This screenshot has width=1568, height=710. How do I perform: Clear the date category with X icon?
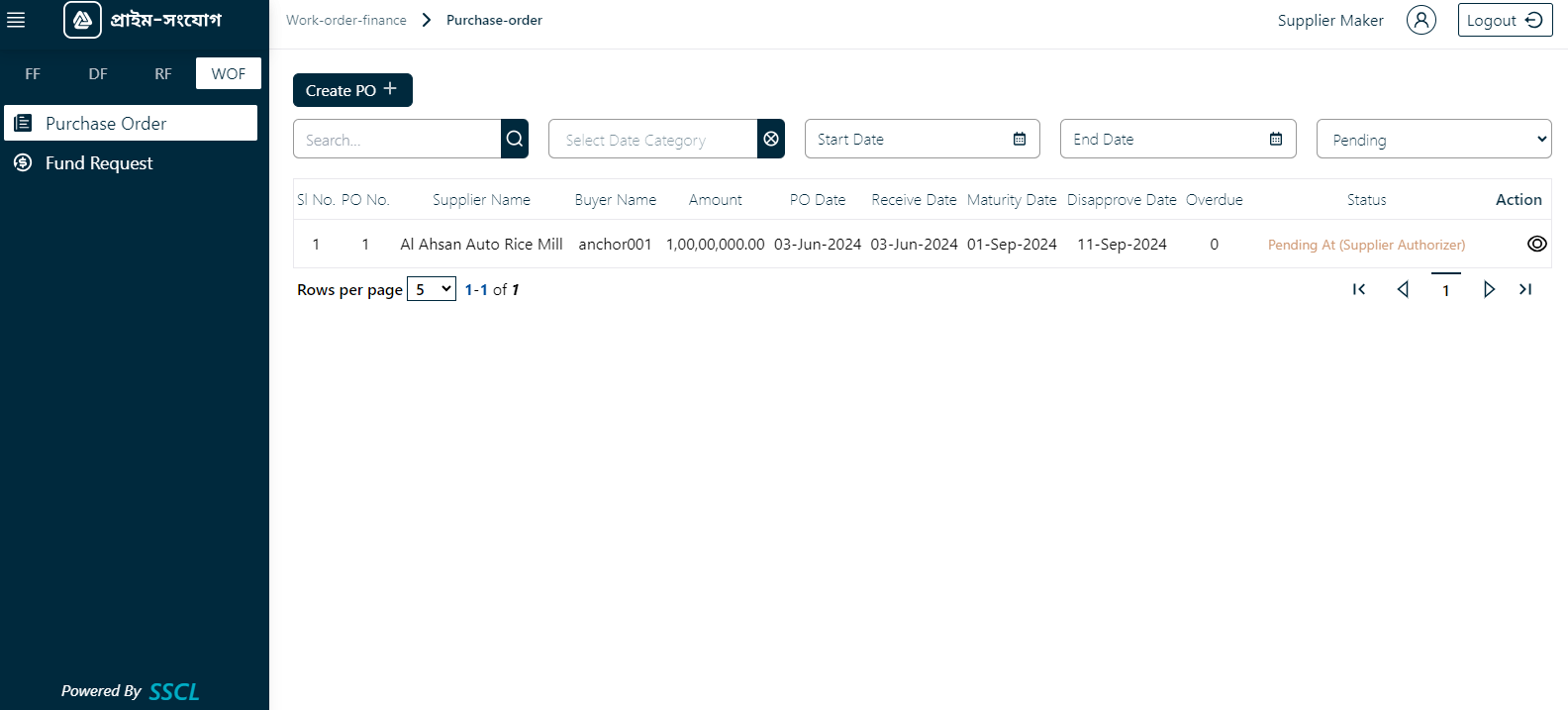pos(771,139)
